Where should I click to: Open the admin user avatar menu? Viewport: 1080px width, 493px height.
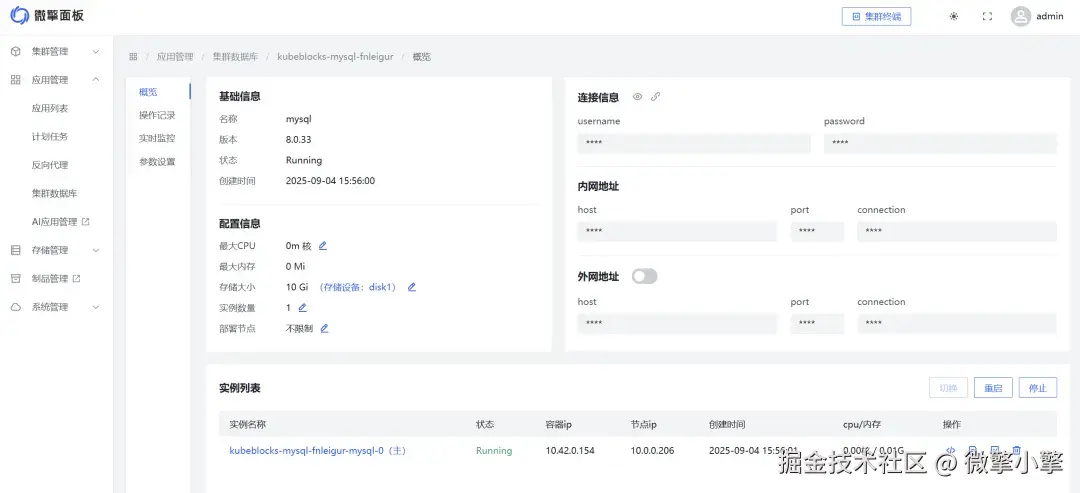point(1020,17)
